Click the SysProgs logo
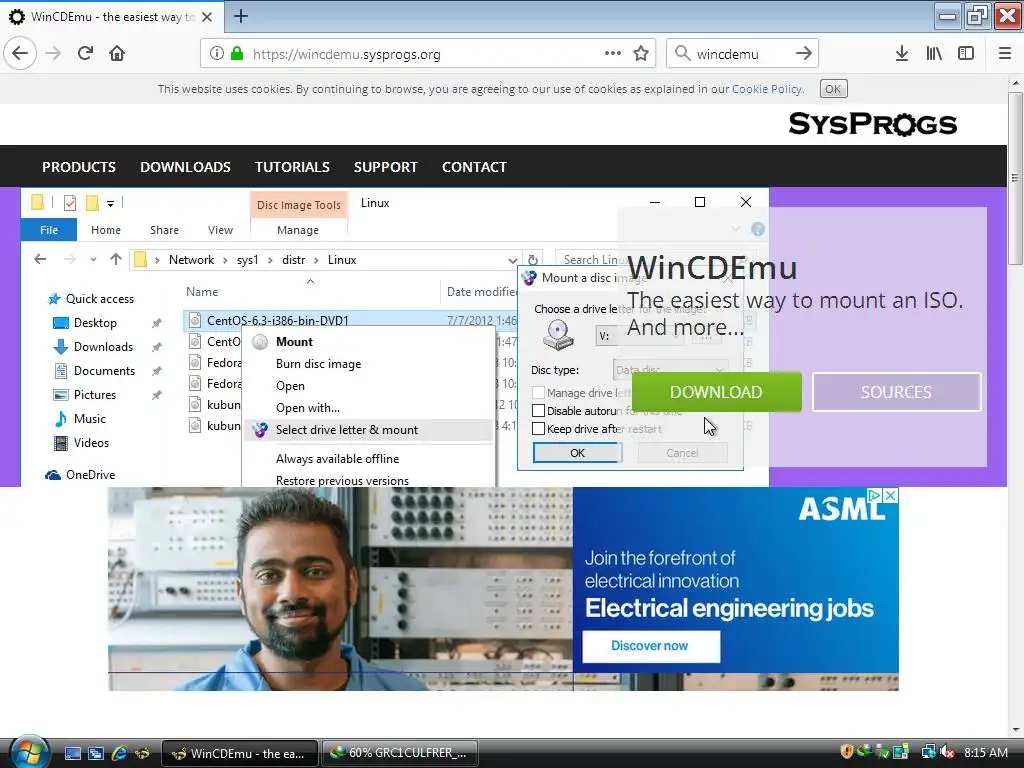This screenshot has height=768, width=1024. click(x=873, y=123)
